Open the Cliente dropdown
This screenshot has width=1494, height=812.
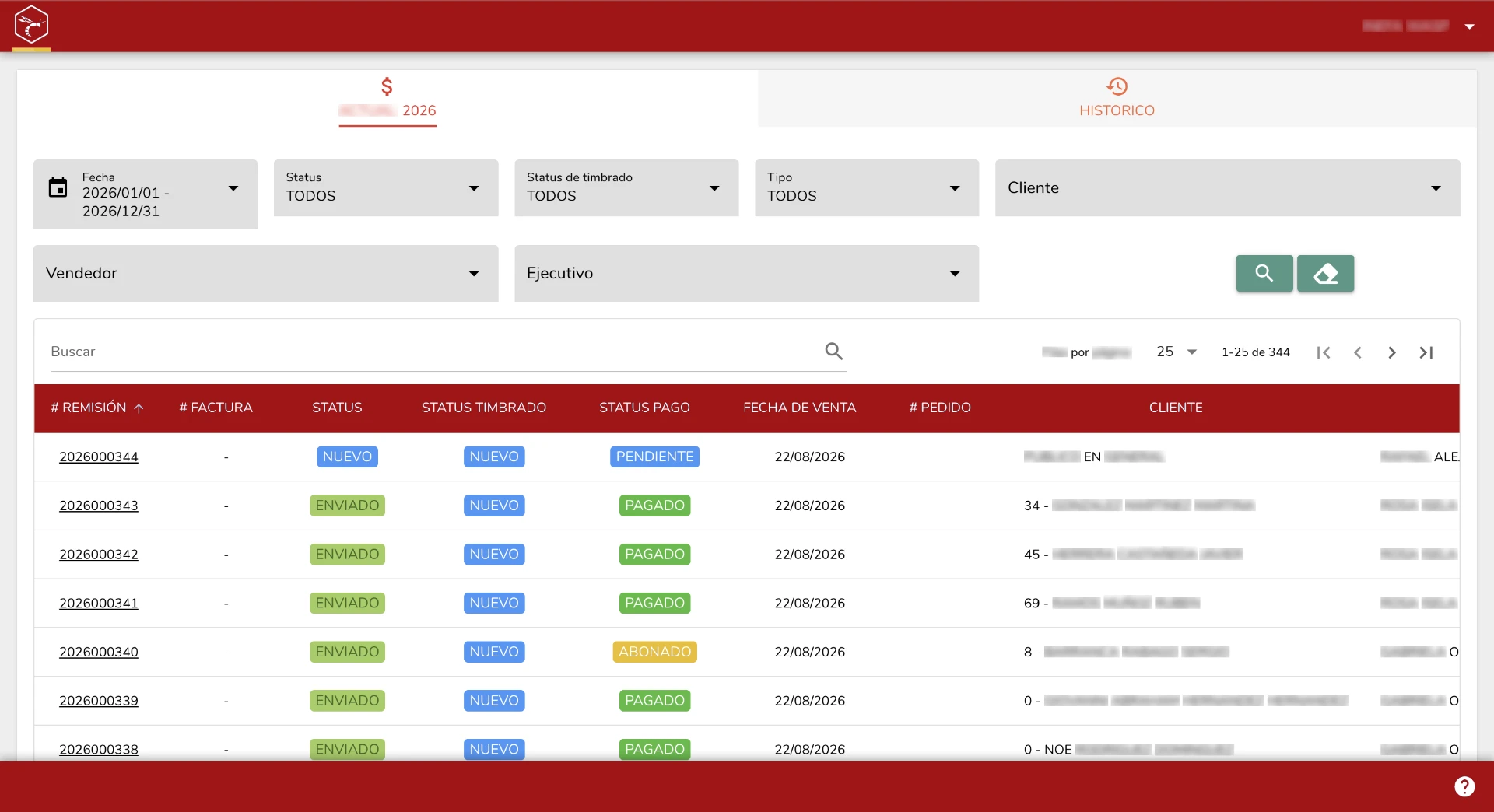[1227, 187]
